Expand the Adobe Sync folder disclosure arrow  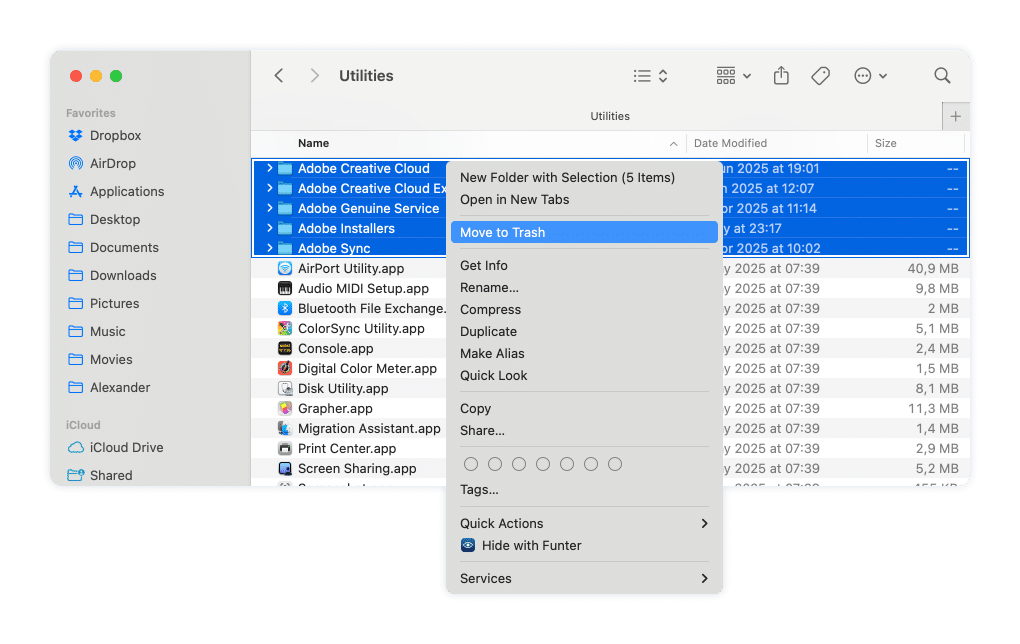click(x=270, y=249)
